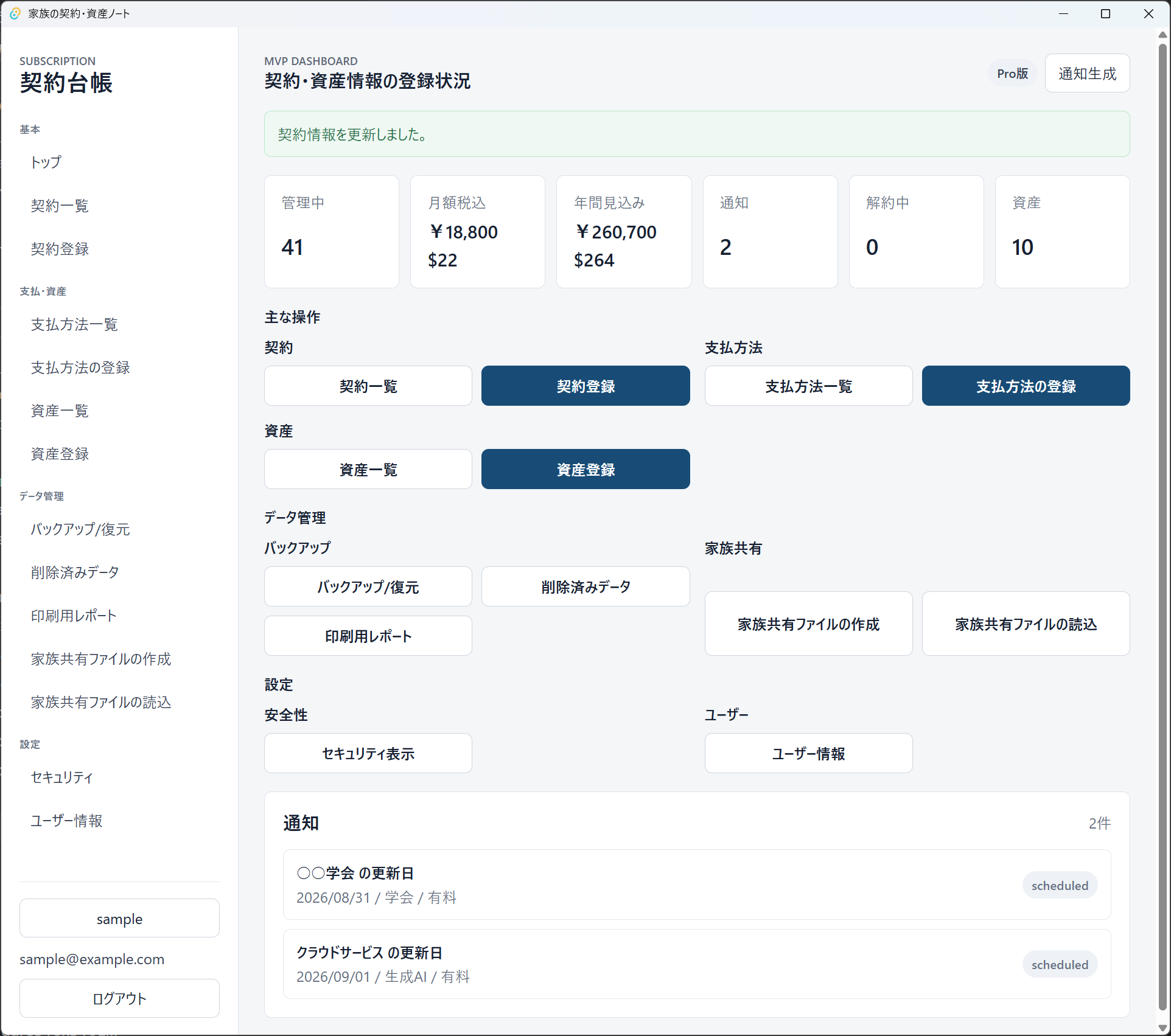Screen dimensions: 1171x1036
Task: Click the 契約一覧 button in main panel
Action: point(368,386)
